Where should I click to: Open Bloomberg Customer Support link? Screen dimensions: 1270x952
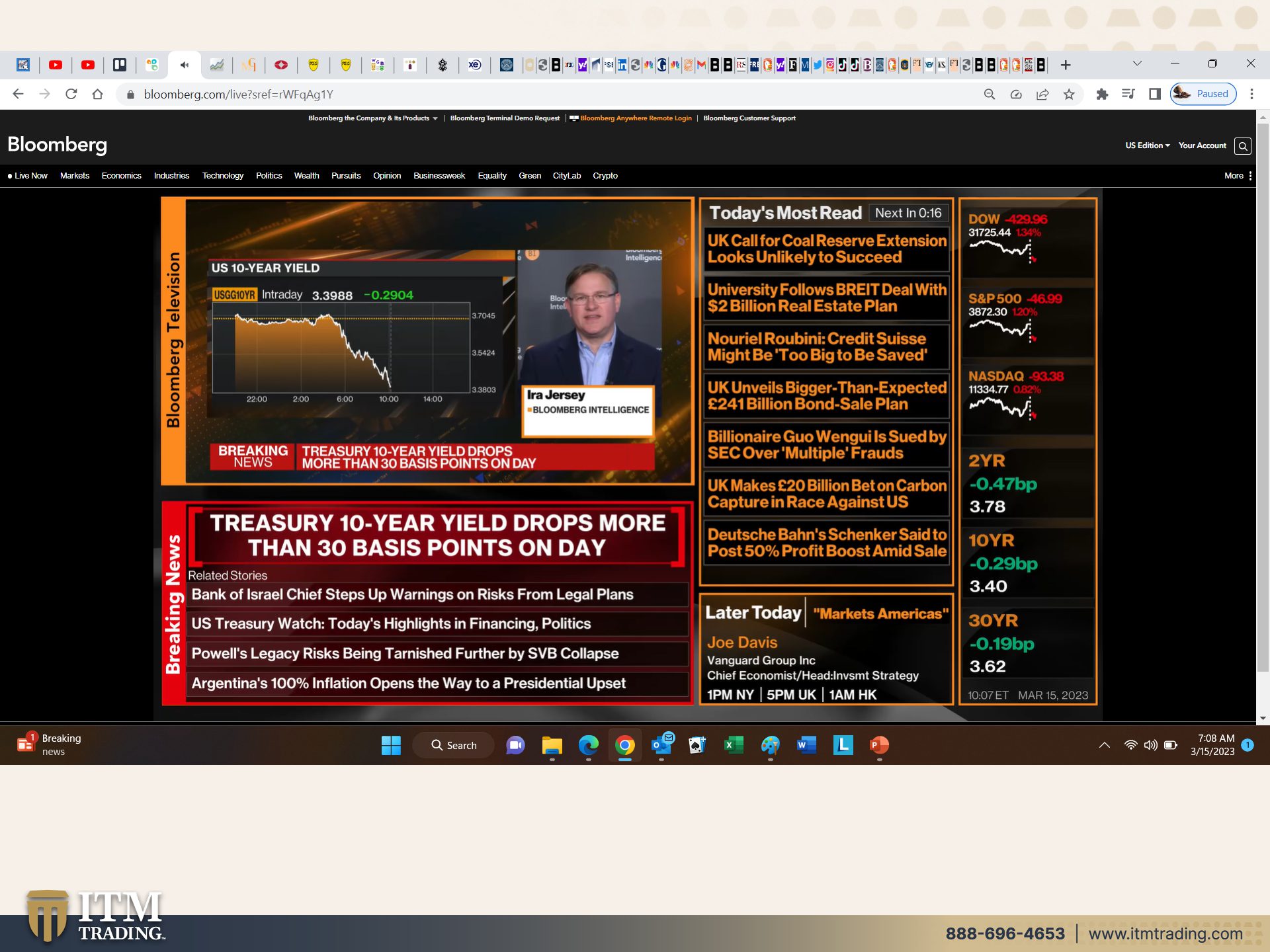749,118
